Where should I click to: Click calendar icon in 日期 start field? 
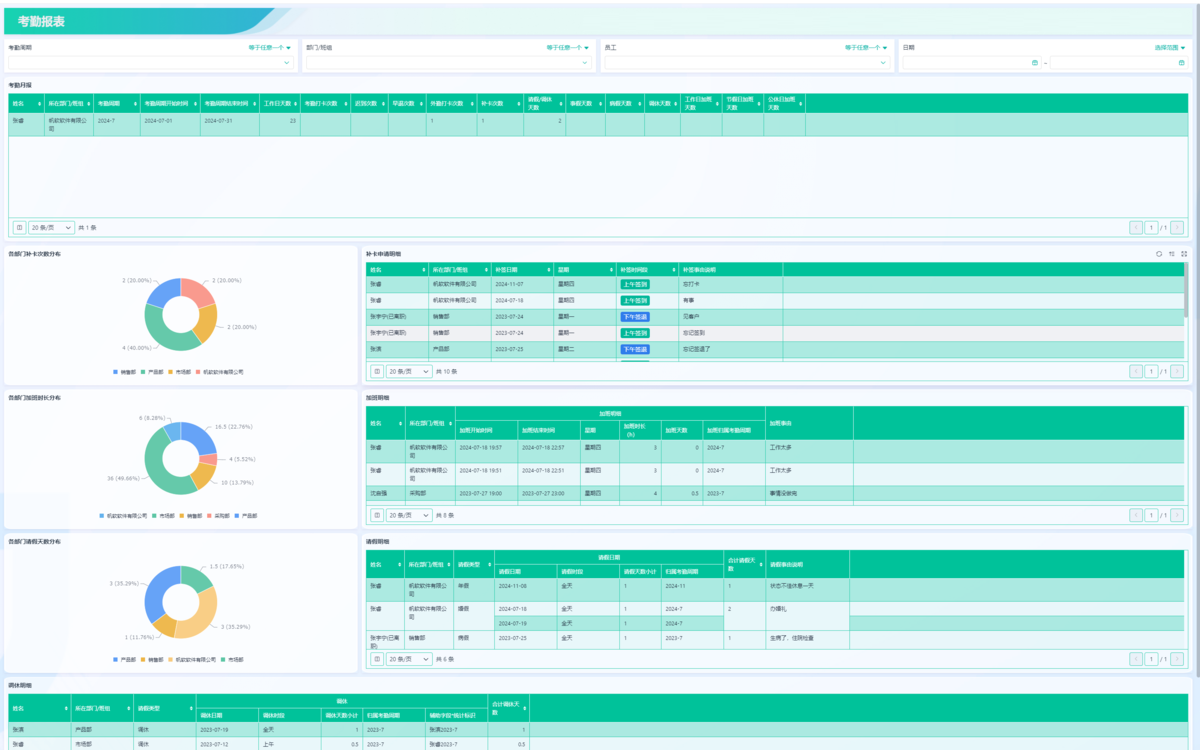(x=1034, y=62)
